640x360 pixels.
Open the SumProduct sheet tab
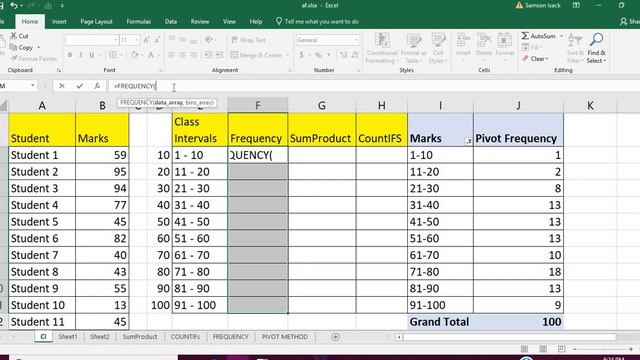(x=140, y=337)
